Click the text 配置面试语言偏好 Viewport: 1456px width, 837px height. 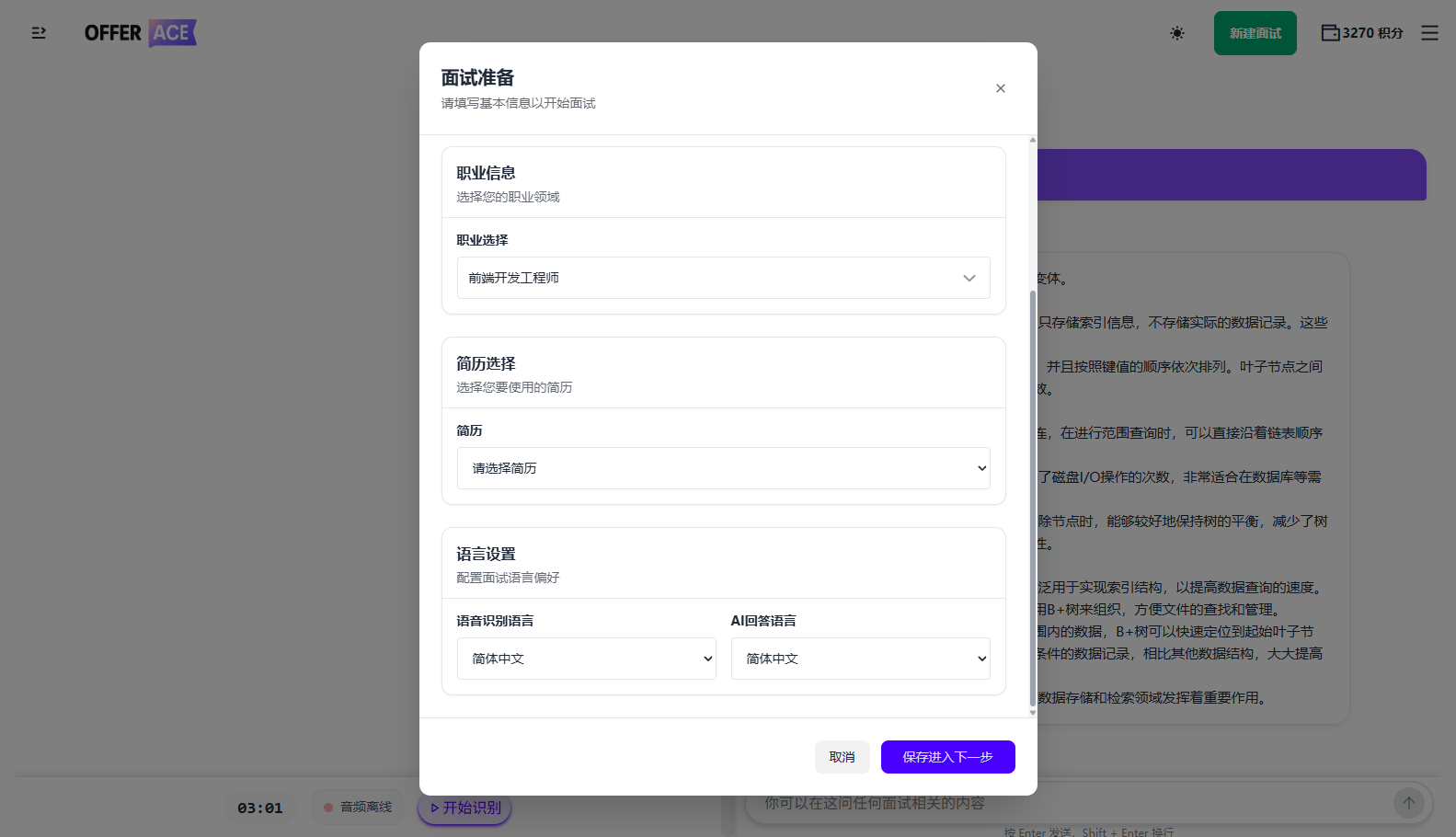tap(508, 578)
